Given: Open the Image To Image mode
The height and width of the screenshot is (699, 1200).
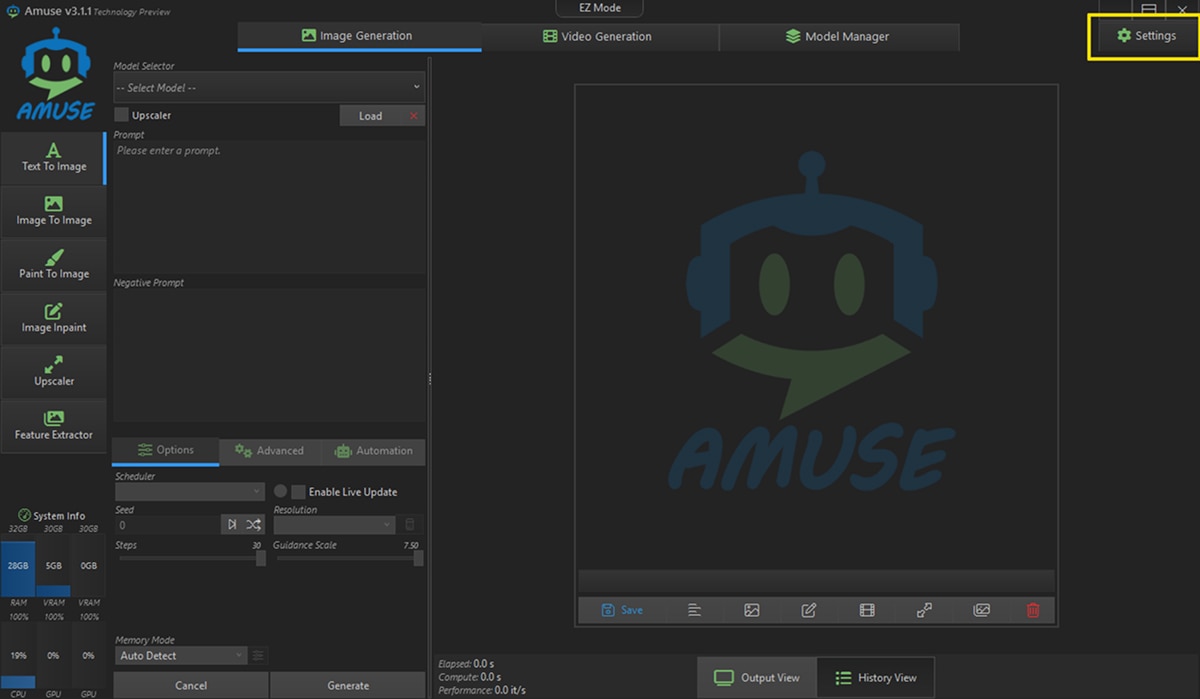Looking at the screenshot, I should [54, 211].
